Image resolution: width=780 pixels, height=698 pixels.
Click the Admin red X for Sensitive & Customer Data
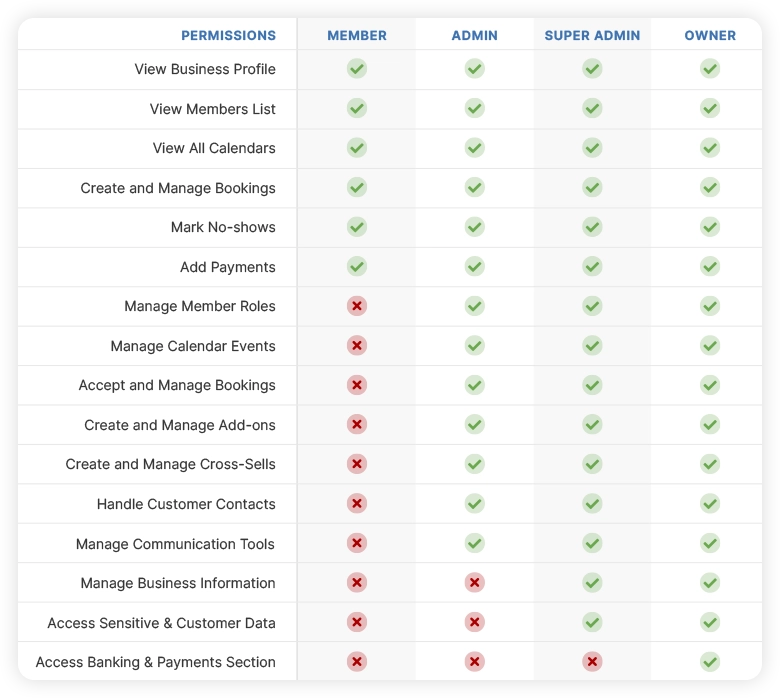475,622
